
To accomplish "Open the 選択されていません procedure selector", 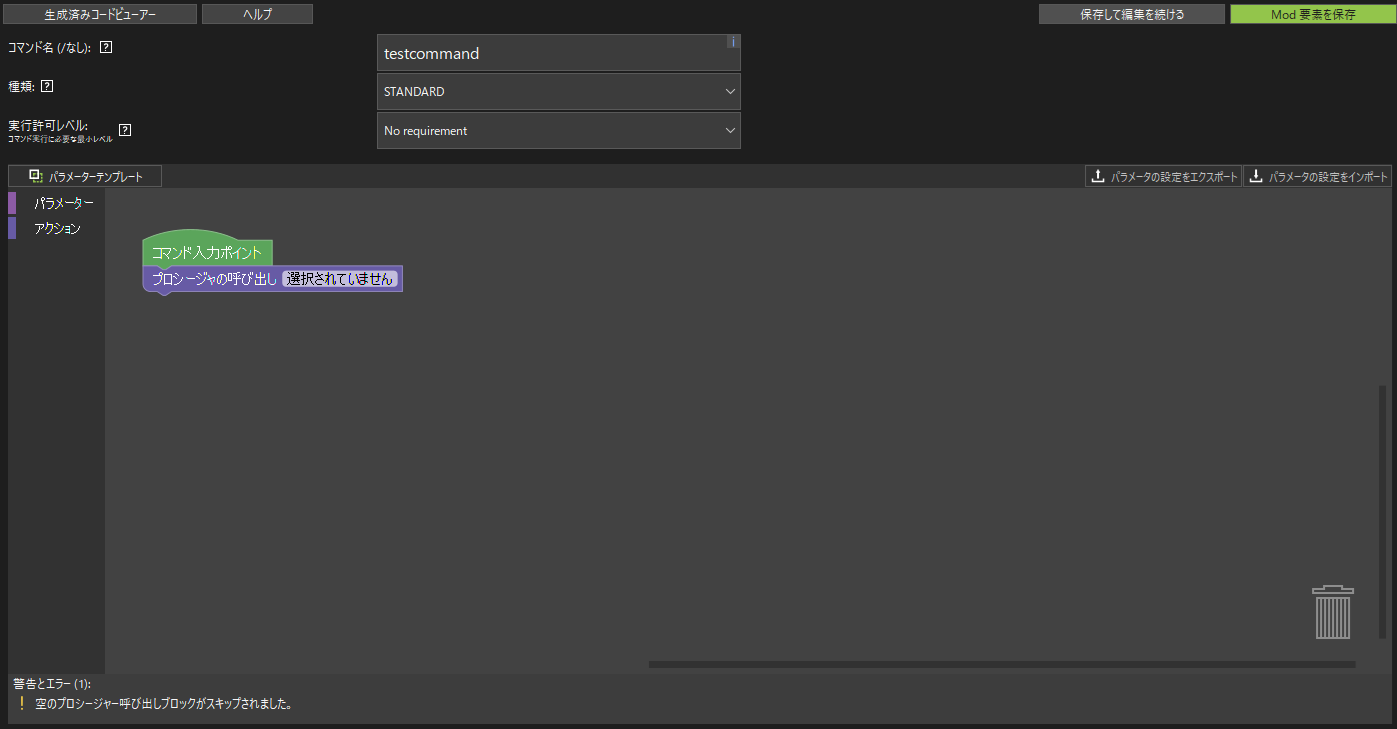I will coord(340,280).
